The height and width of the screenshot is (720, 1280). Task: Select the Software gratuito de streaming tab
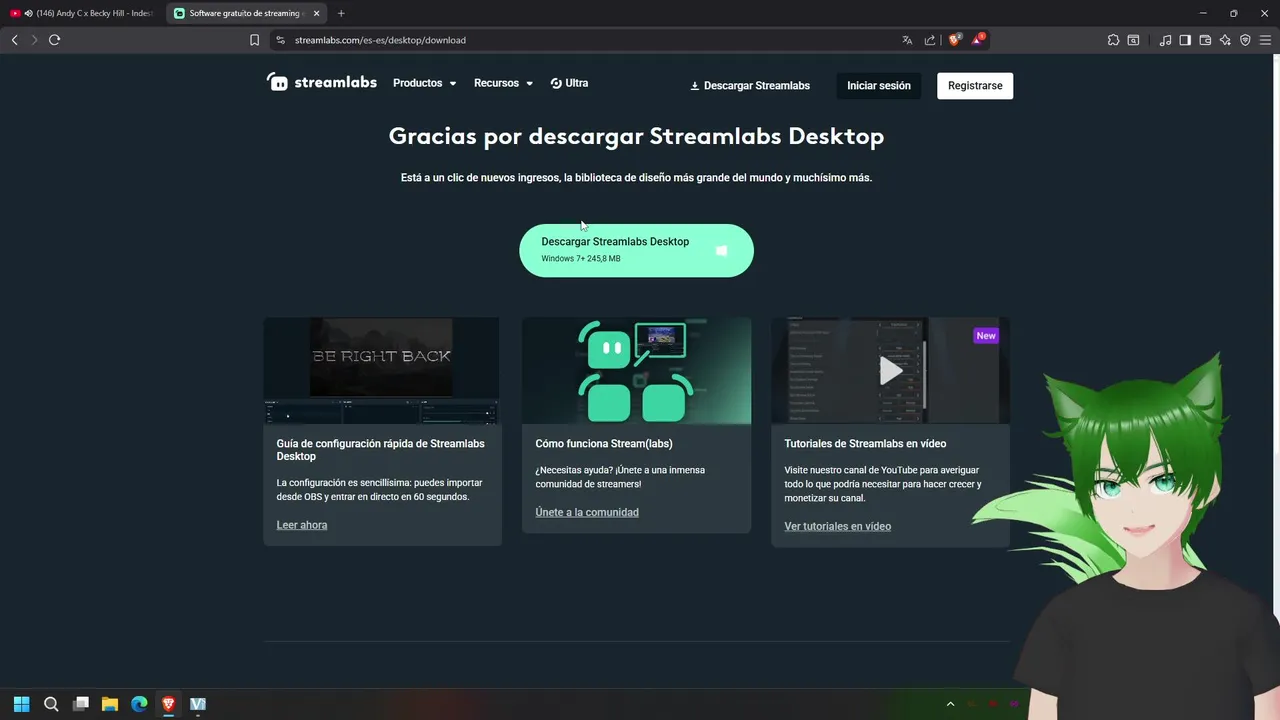click(245, 13)
